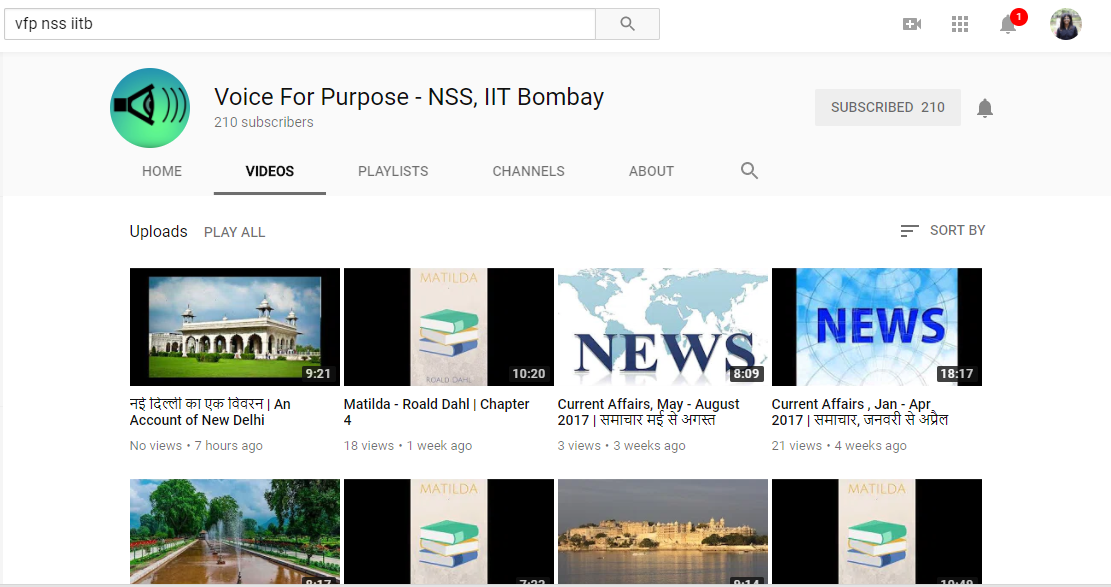Open the create video camera icon

(x=911, y=24)
